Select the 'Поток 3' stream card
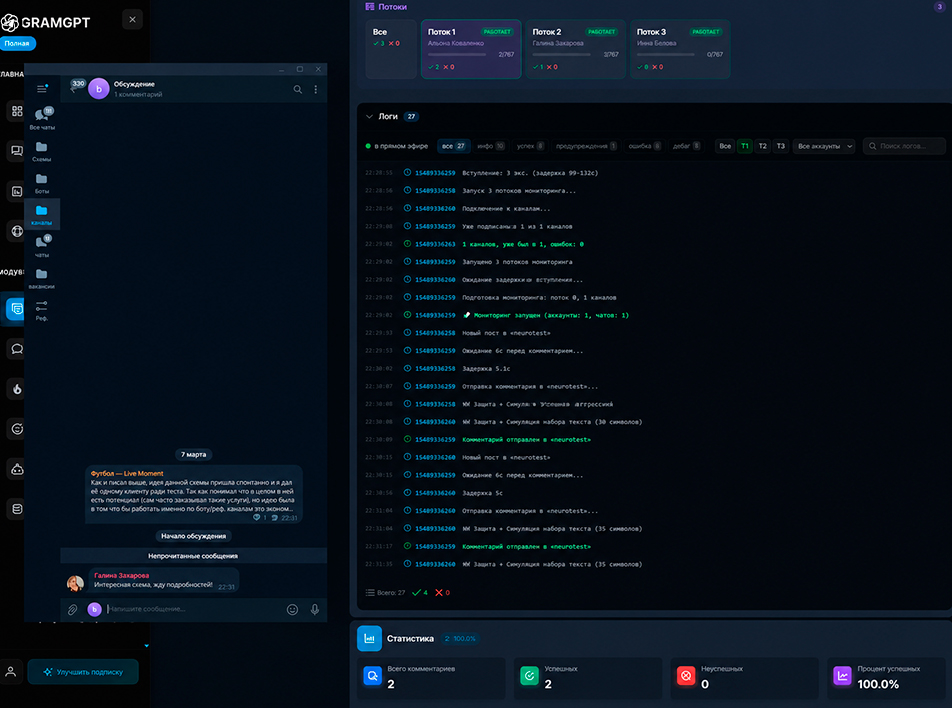This screenshot has width=952, height=708. click(x=680, y=49)
